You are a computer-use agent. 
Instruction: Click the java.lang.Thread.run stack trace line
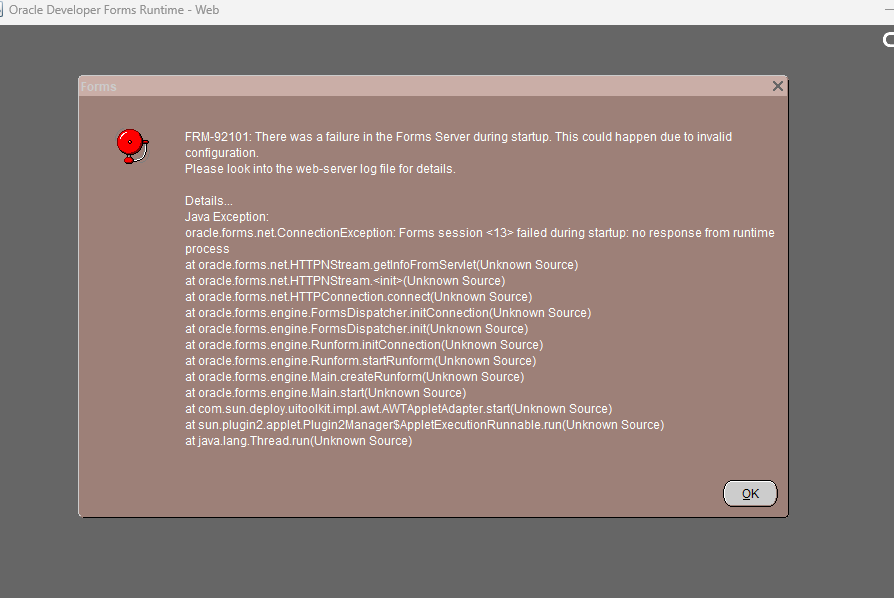click(298, 441)
